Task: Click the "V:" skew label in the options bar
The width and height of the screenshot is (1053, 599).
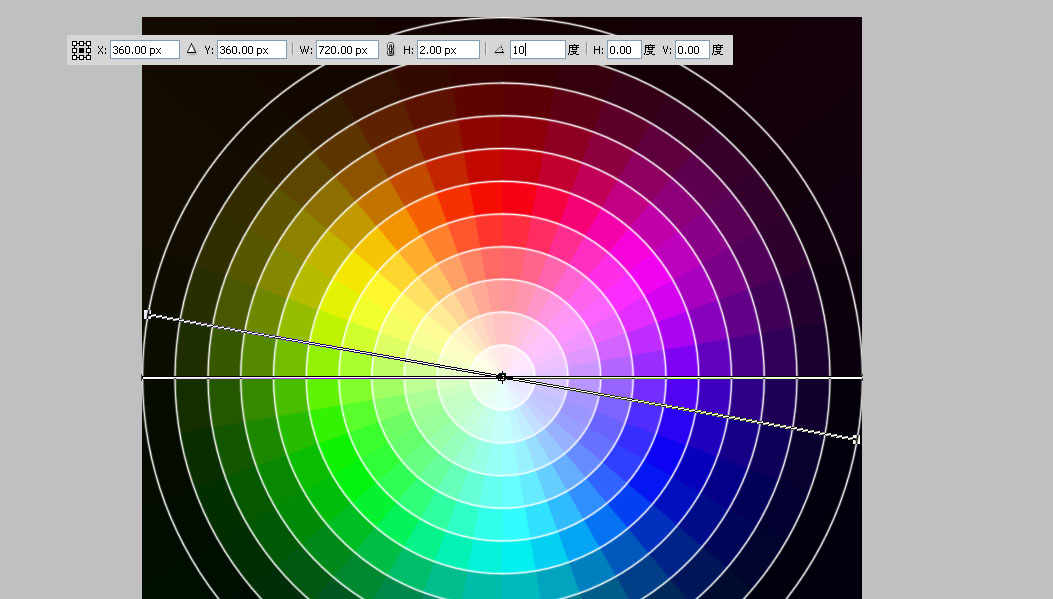Action: 667,50
